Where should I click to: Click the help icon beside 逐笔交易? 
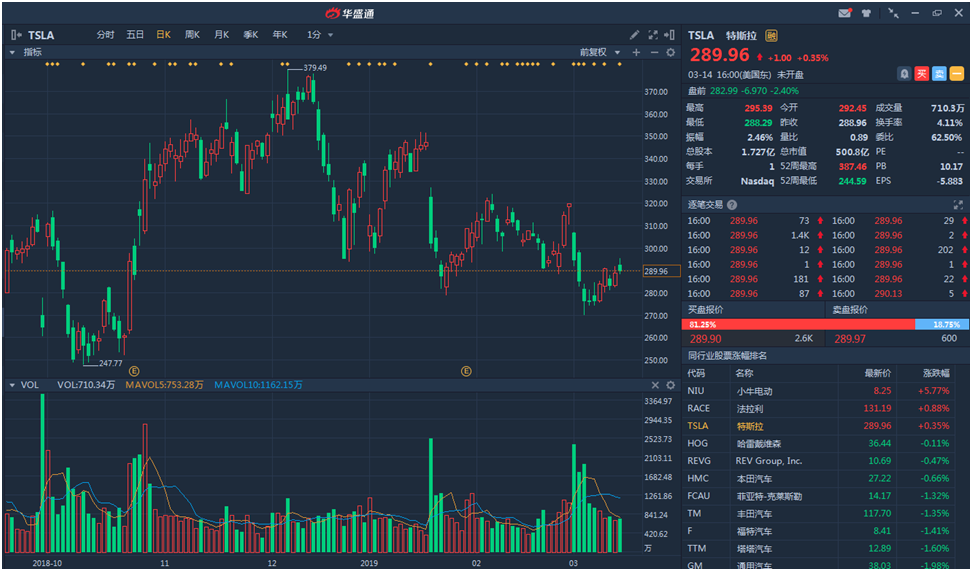(x=732, y=204)
